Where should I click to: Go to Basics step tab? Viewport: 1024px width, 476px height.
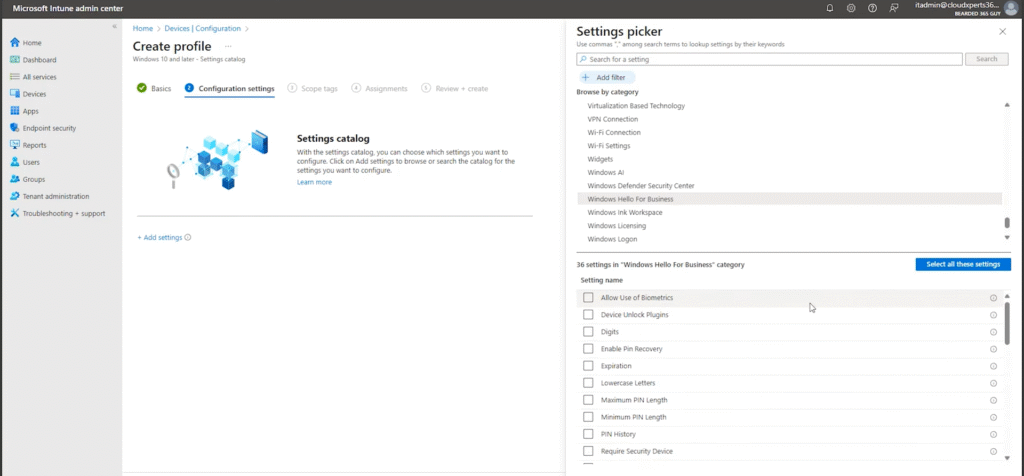tap(154, 88)
